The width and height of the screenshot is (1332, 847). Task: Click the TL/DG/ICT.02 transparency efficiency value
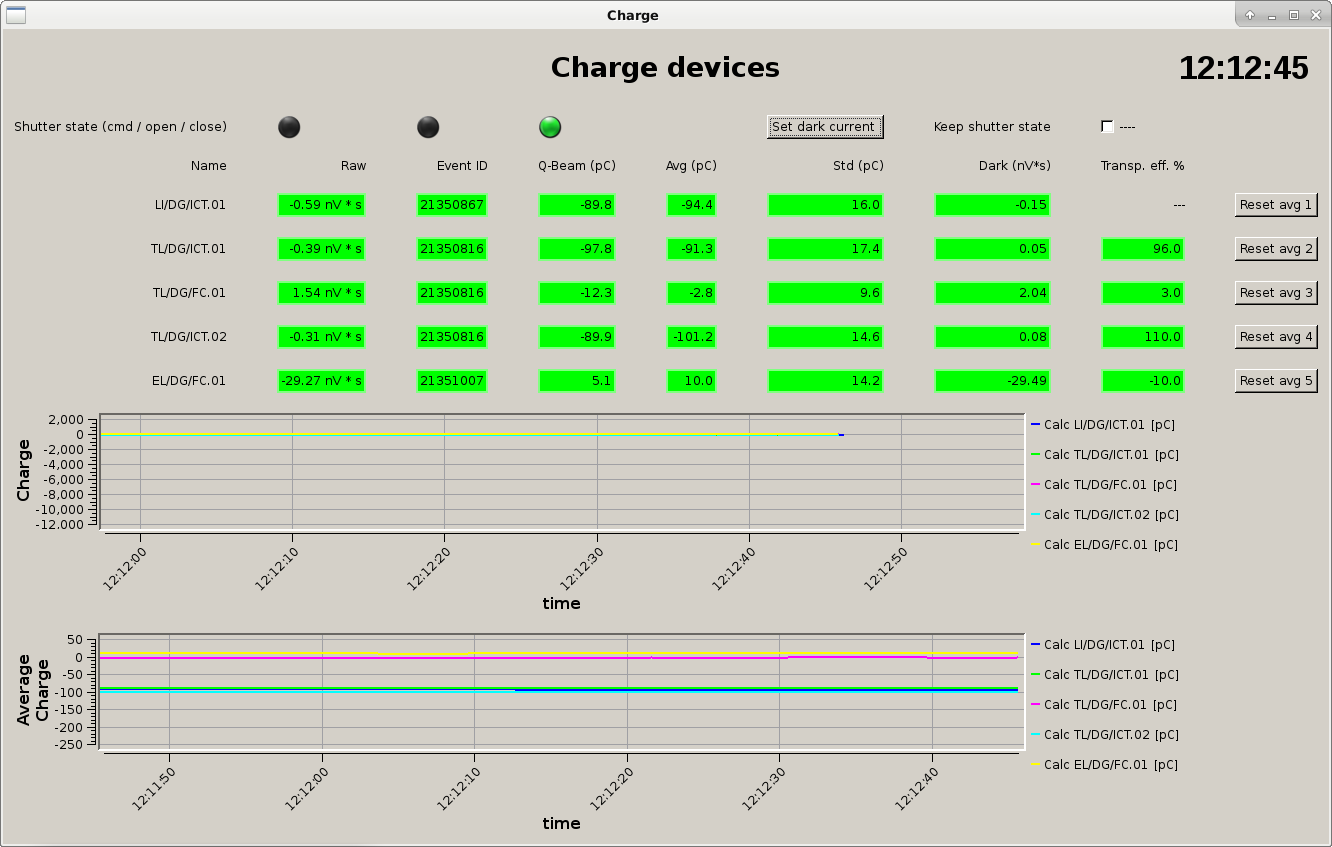click(x=1142, y=337)
